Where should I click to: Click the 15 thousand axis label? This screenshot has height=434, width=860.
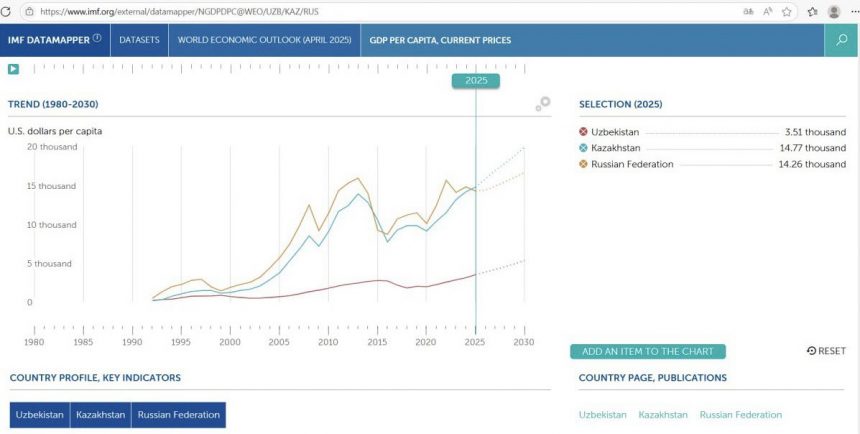click(52, 186)
